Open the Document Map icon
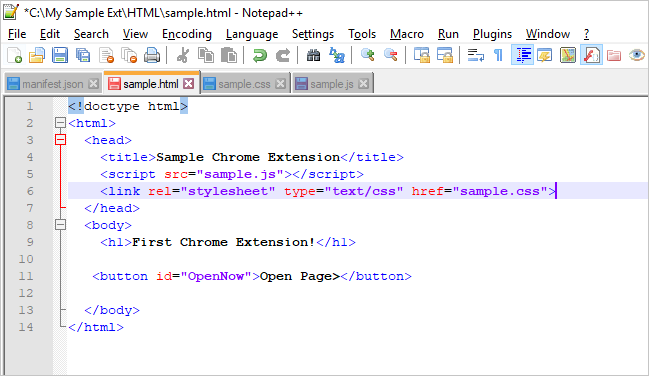The width and height of the screenshot is (649, 376). tap(568, 55)
